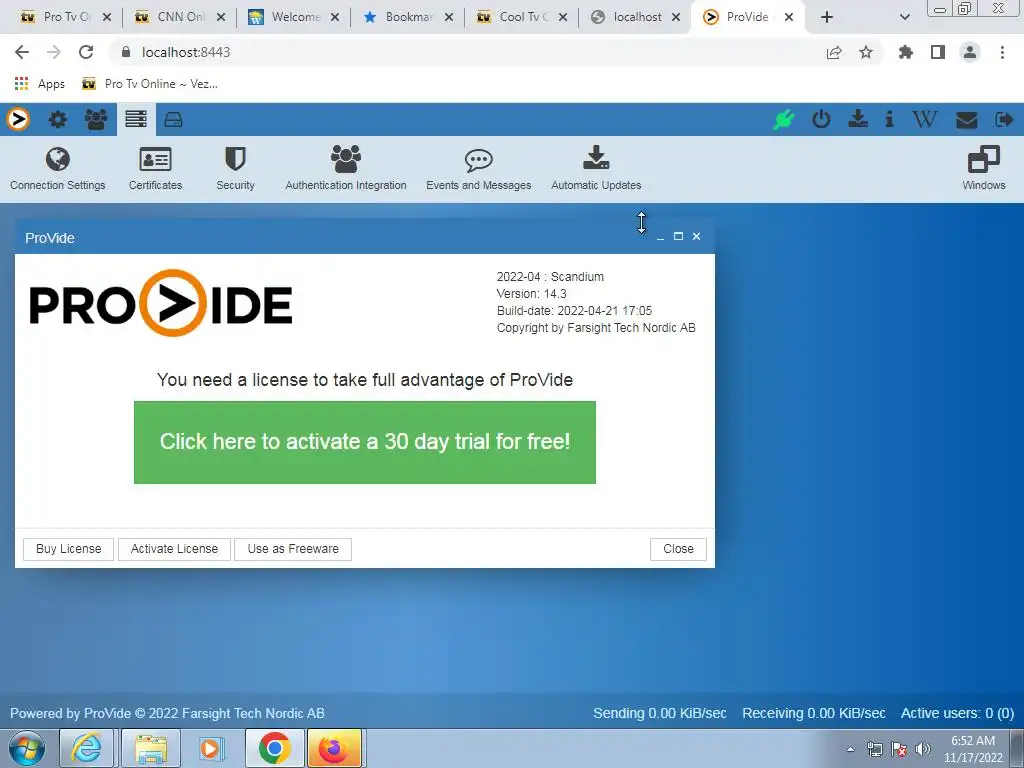
Task: Open the Windows Start menu
Action: [26, 748]
